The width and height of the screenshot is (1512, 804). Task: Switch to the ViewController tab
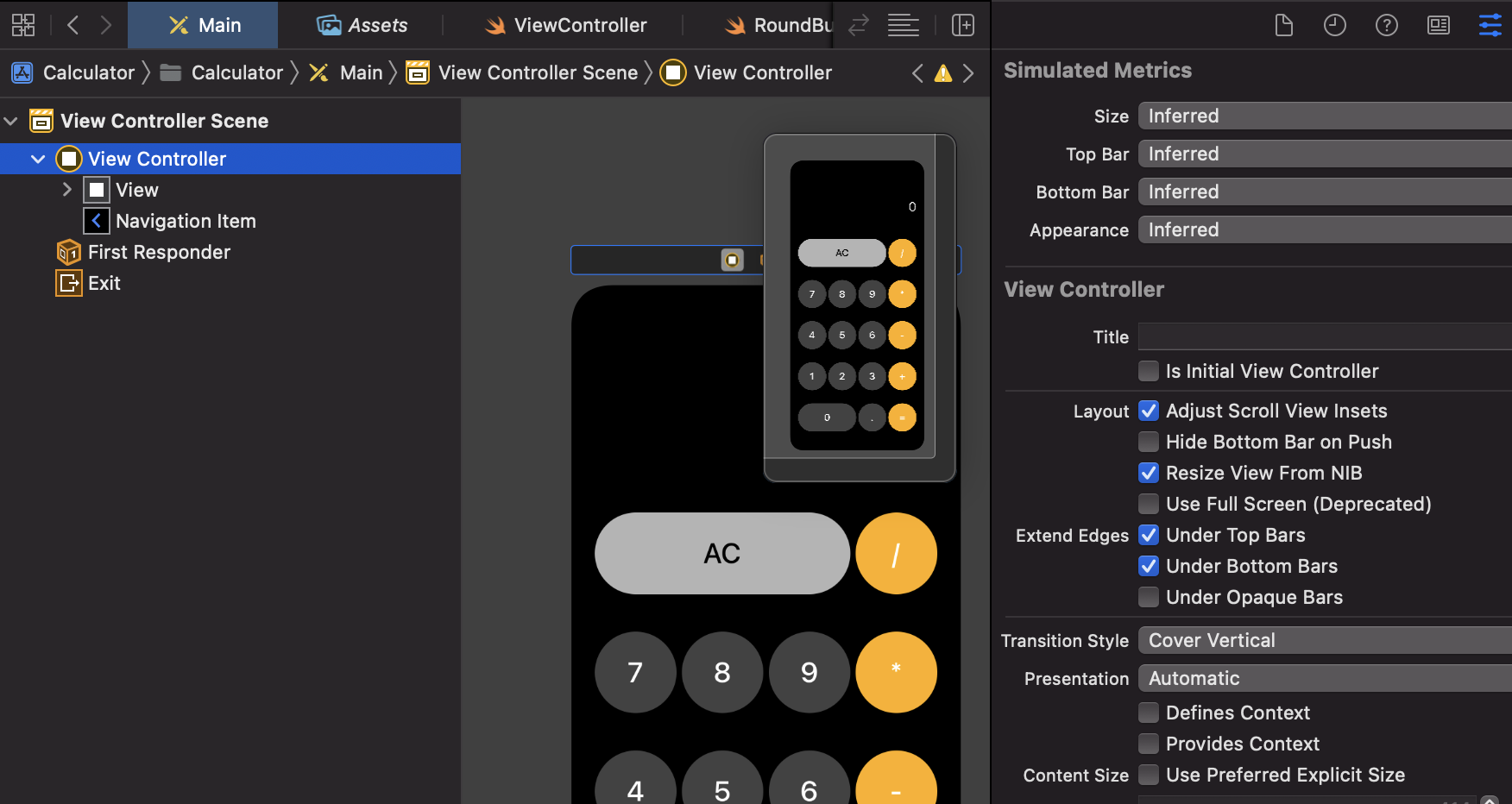tap(565, 25)
